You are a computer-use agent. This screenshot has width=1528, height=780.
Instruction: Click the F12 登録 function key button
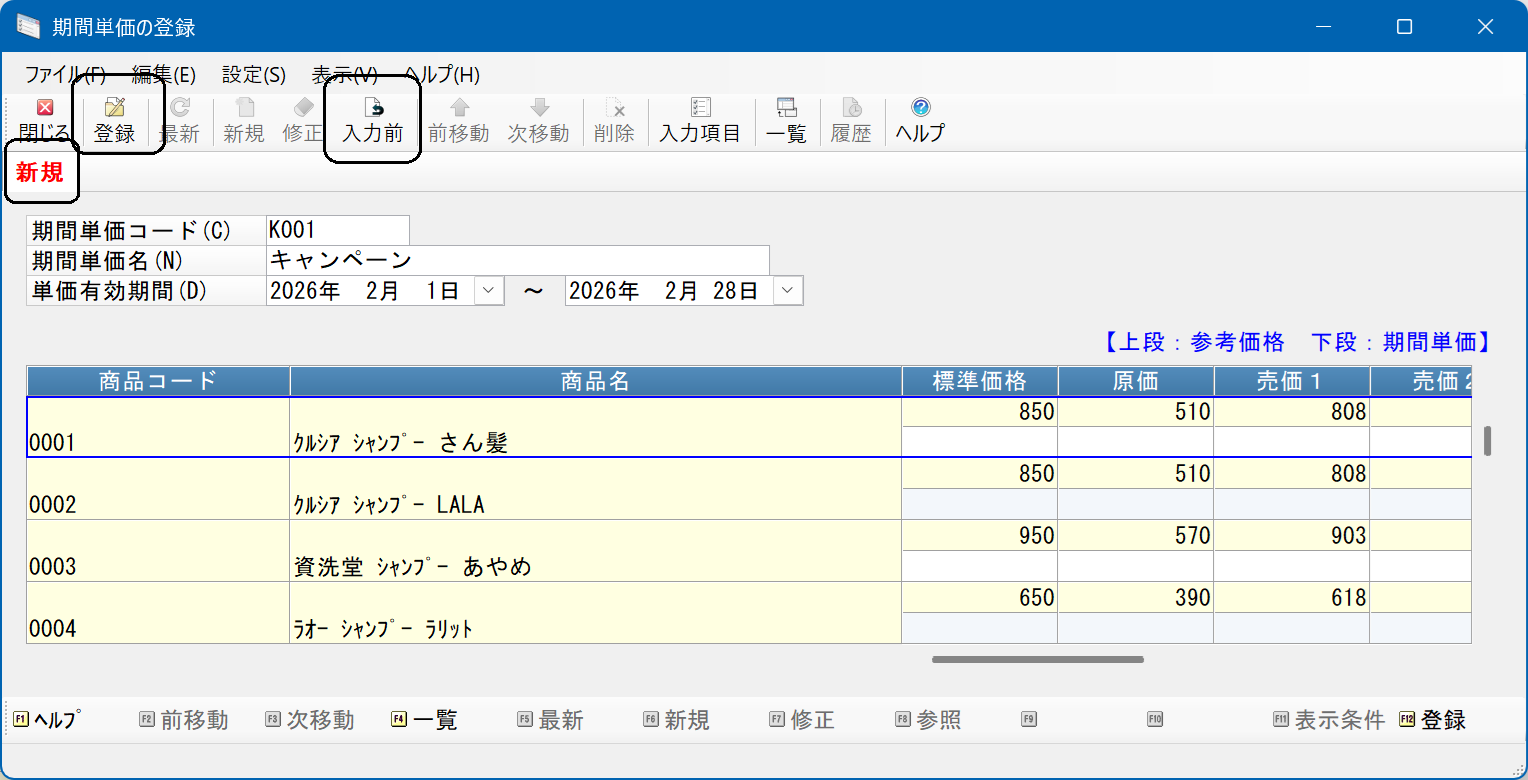pos(1433,719)
